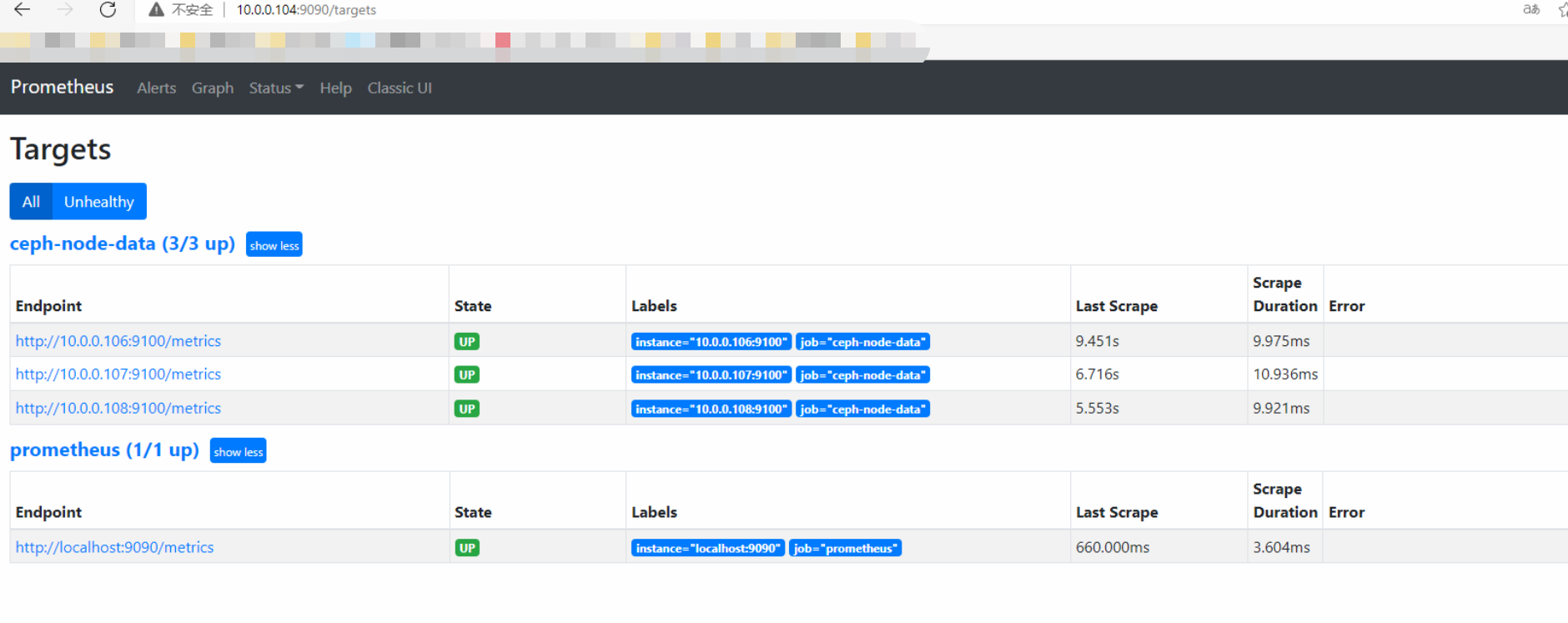Open the Graph nav item
1568x623 pixels.
click(213, 88)
